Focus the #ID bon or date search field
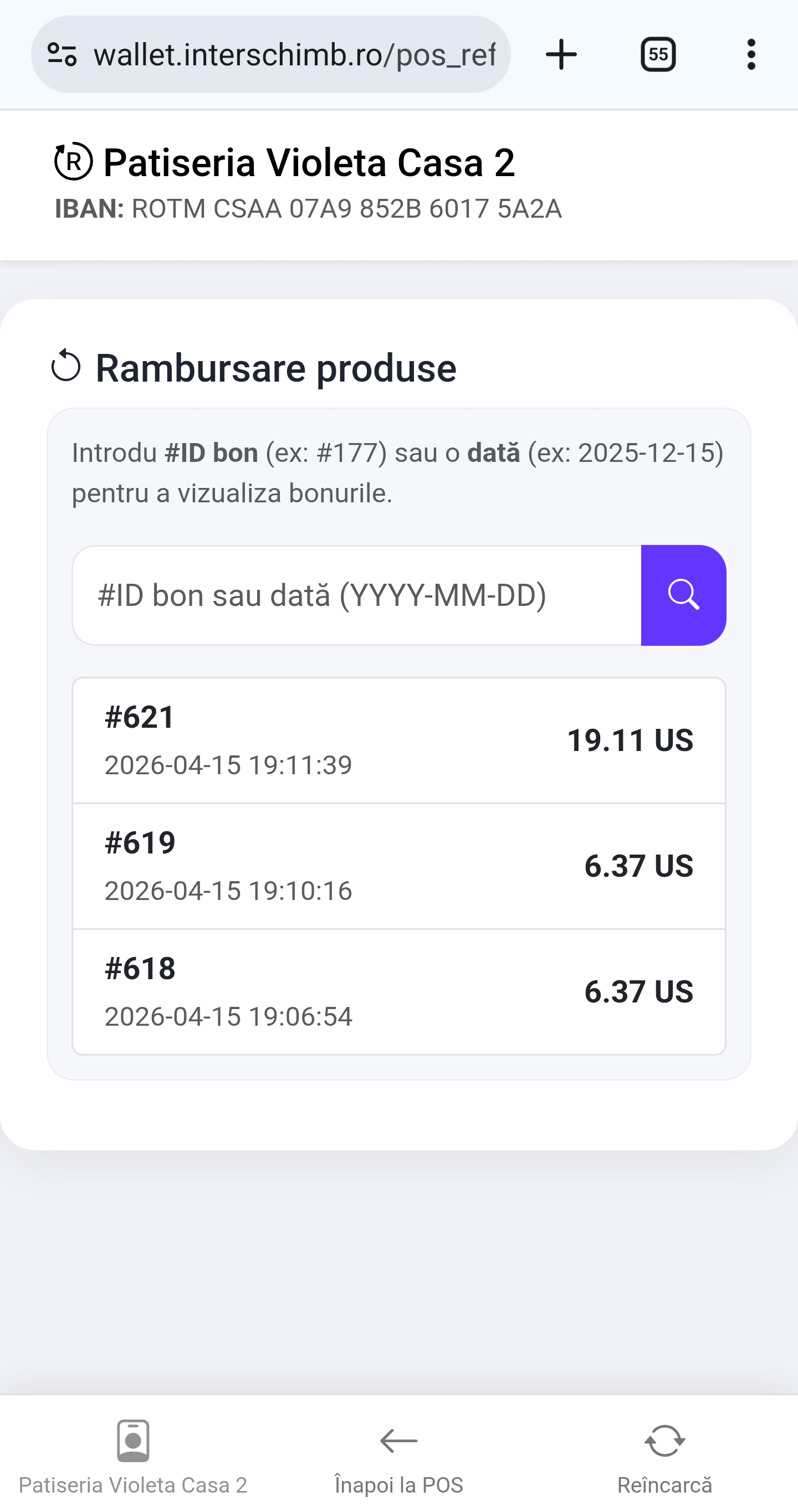This screenshot has height=1512, width=798. click(356, 595)
